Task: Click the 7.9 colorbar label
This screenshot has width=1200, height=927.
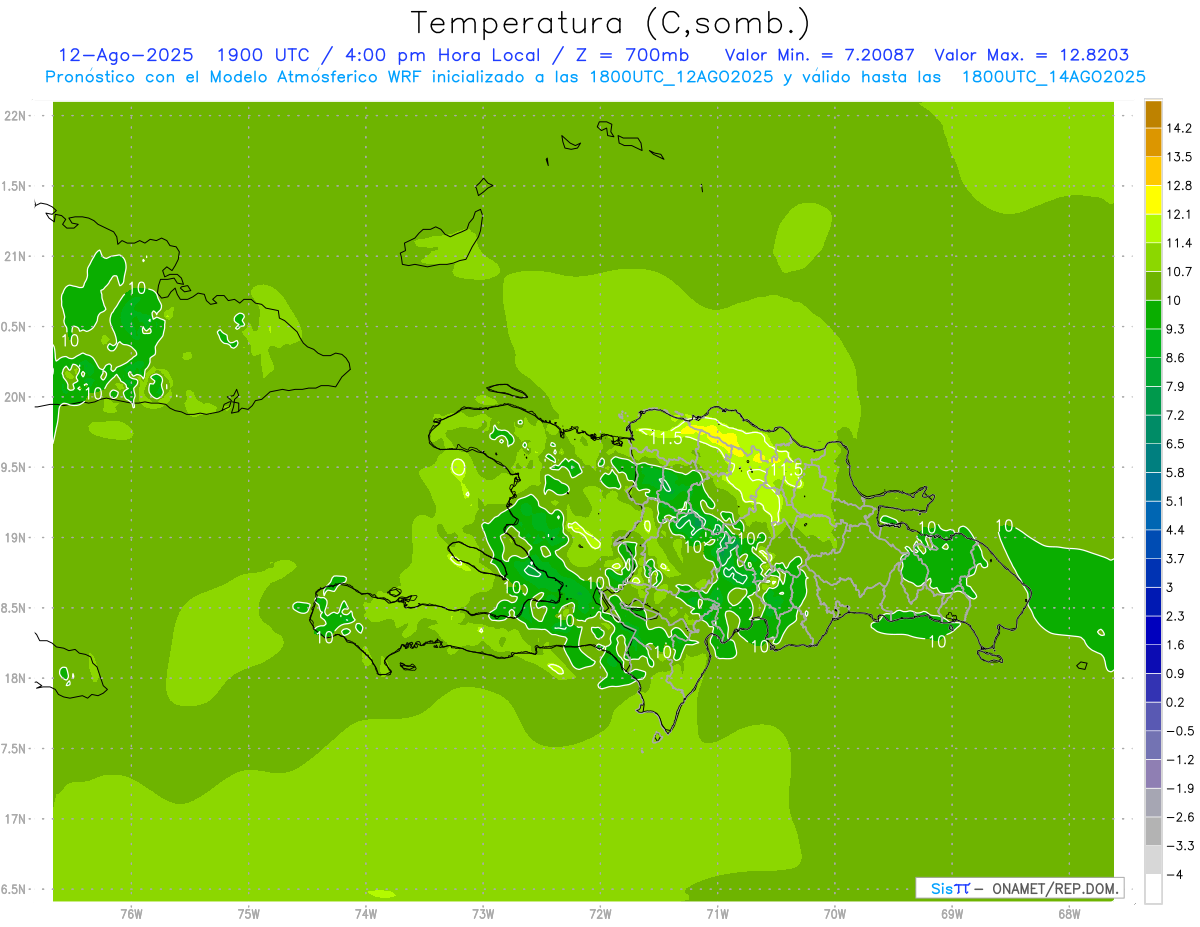Action: pyautogui.click(x=1176, y=387)
